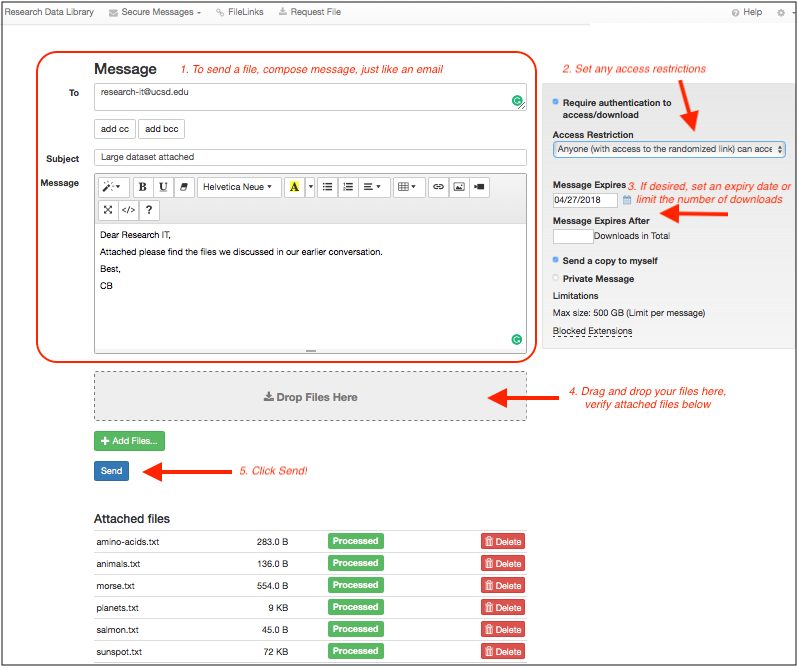Enable the Private Message checkbox
798x668 pixels.
point(556,278)
